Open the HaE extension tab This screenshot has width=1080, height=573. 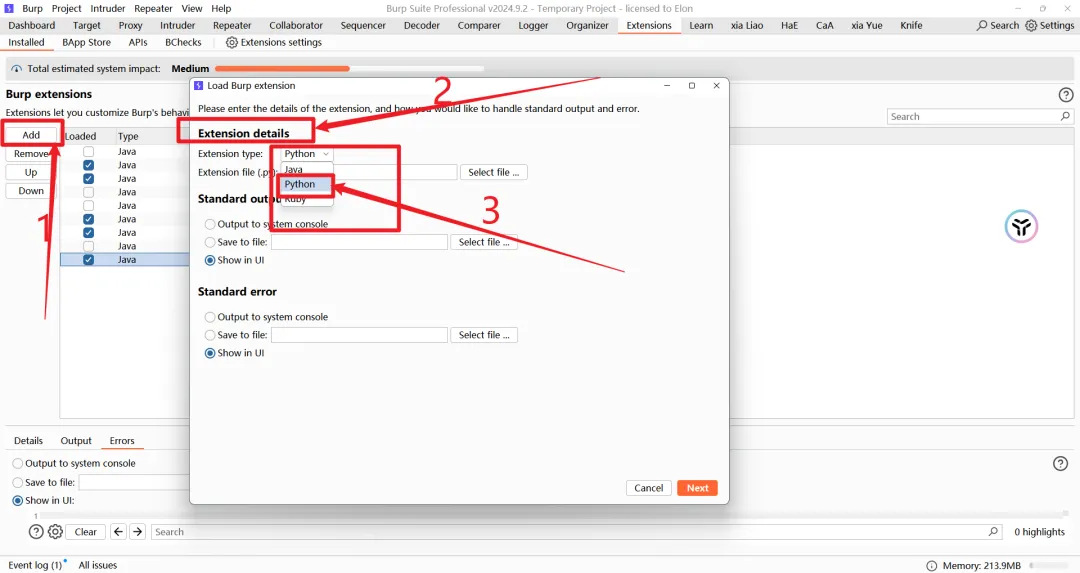(789, 25)
